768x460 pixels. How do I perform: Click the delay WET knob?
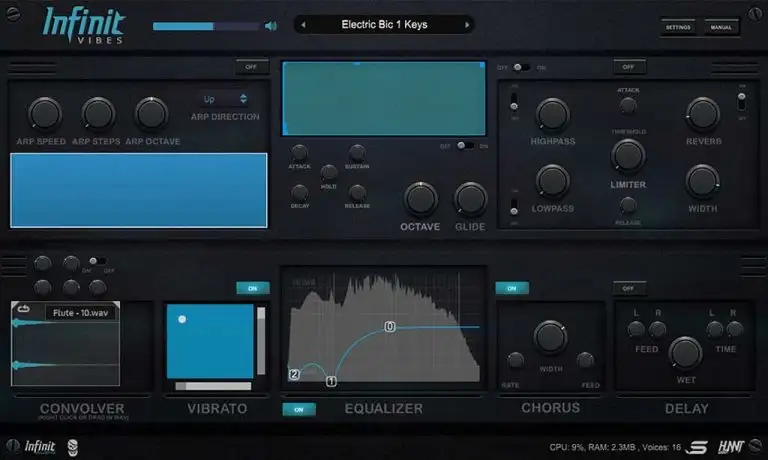(x=685, y=353)
